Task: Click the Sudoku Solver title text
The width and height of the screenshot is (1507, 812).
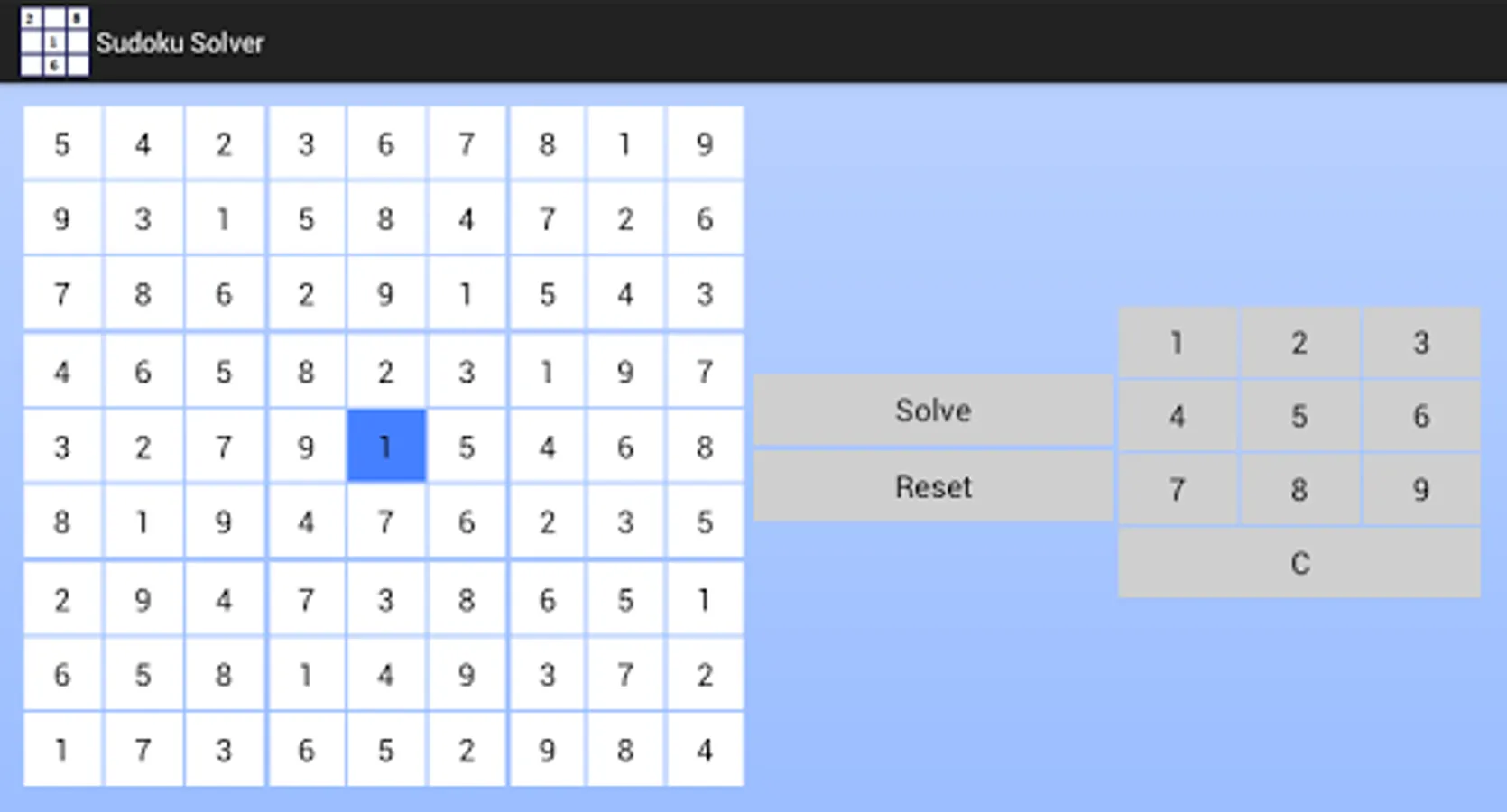Action: pyautogui.click(x=180, y=42)
